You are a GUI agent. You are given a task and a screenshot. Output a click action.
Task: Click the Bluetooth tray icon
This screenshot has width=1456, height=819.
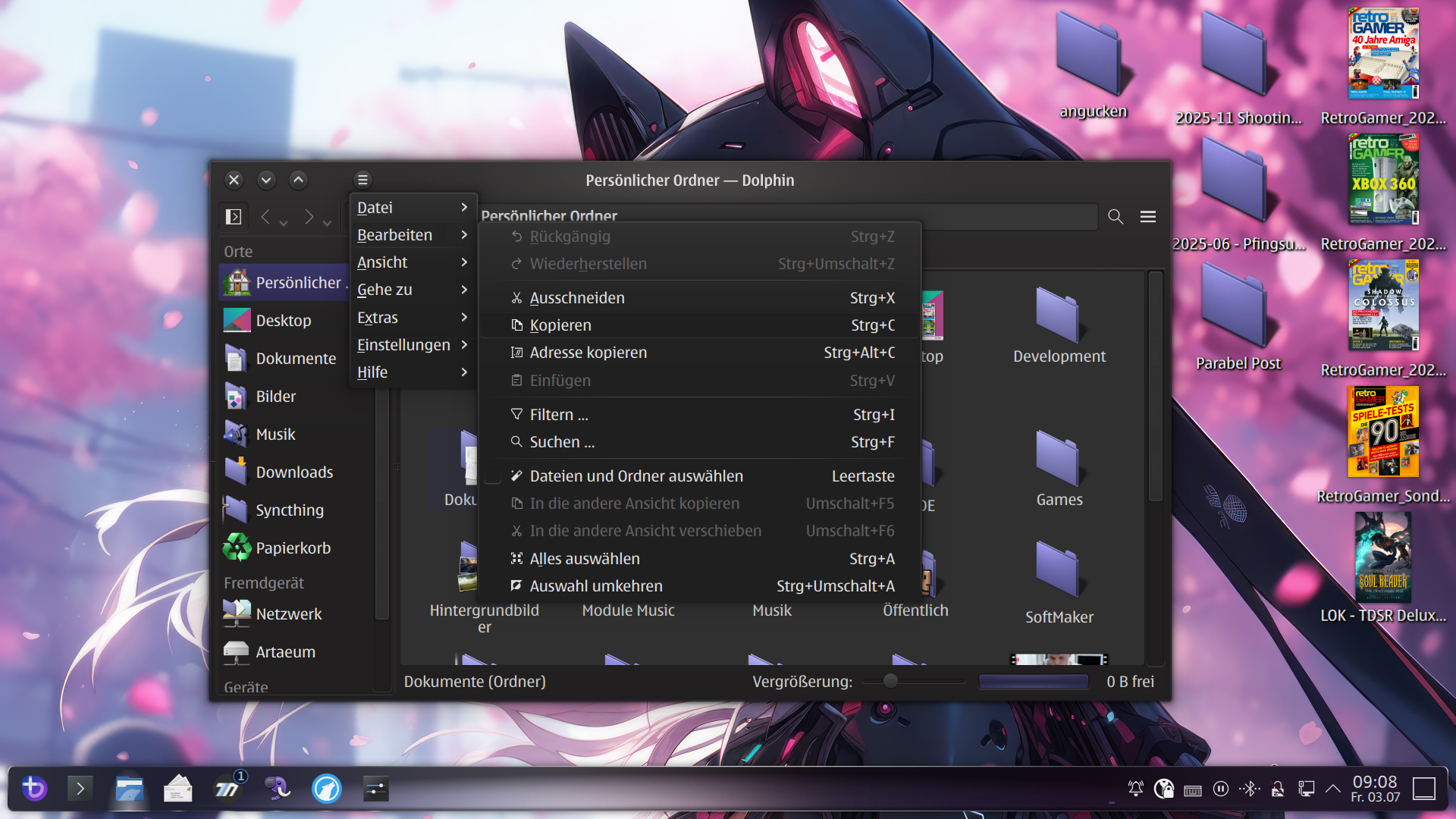coord(1250,789)
